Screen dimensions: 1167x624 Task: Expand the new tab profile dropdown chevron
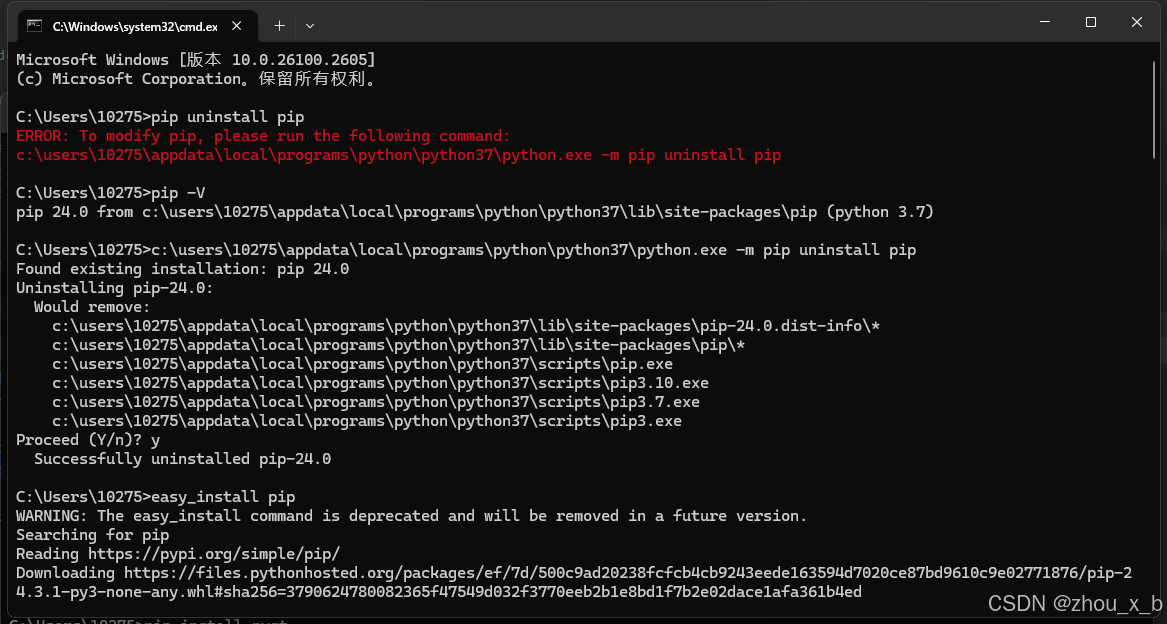[310, 26]
